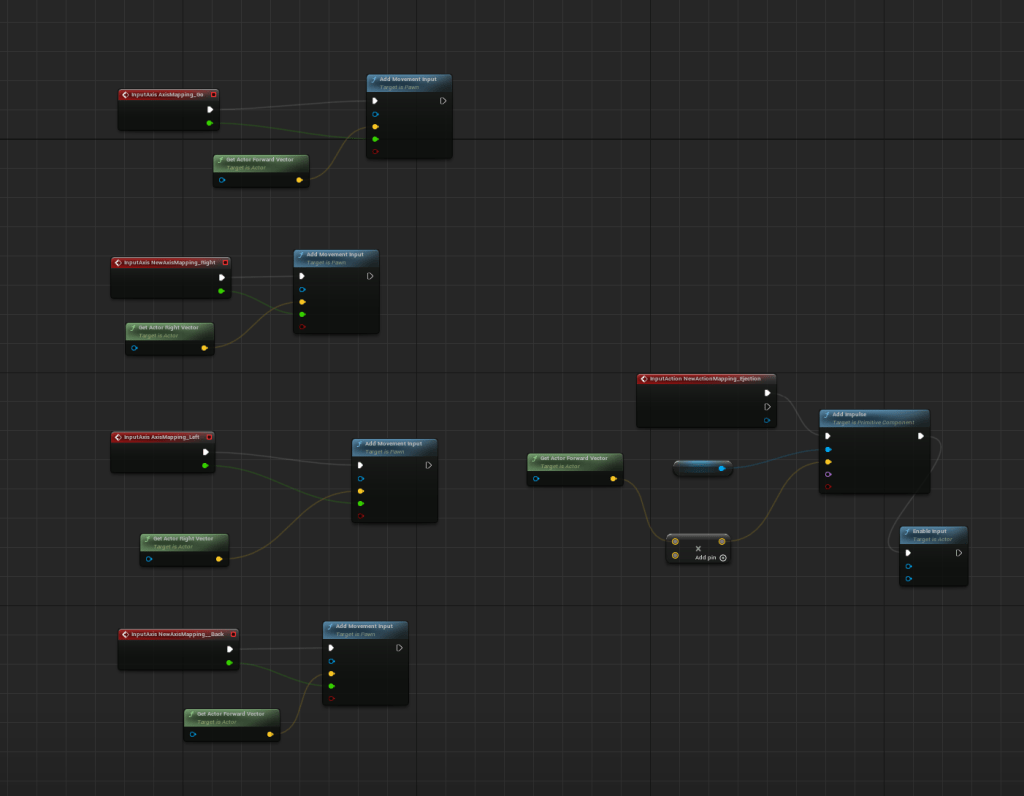Screen dimensions: 1024x796
Task: Click the output execution pin of Enable Input
Action: click(x=958, y=553)
